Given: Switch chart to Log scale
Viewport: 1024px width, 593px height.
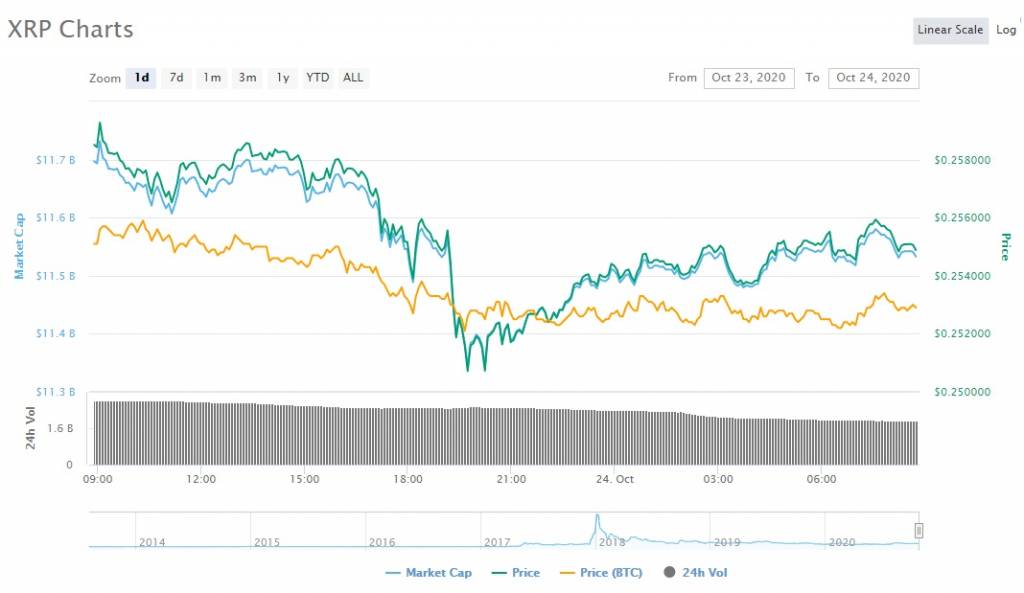Looking at the screenshot, I should [x=1006, y=30].
